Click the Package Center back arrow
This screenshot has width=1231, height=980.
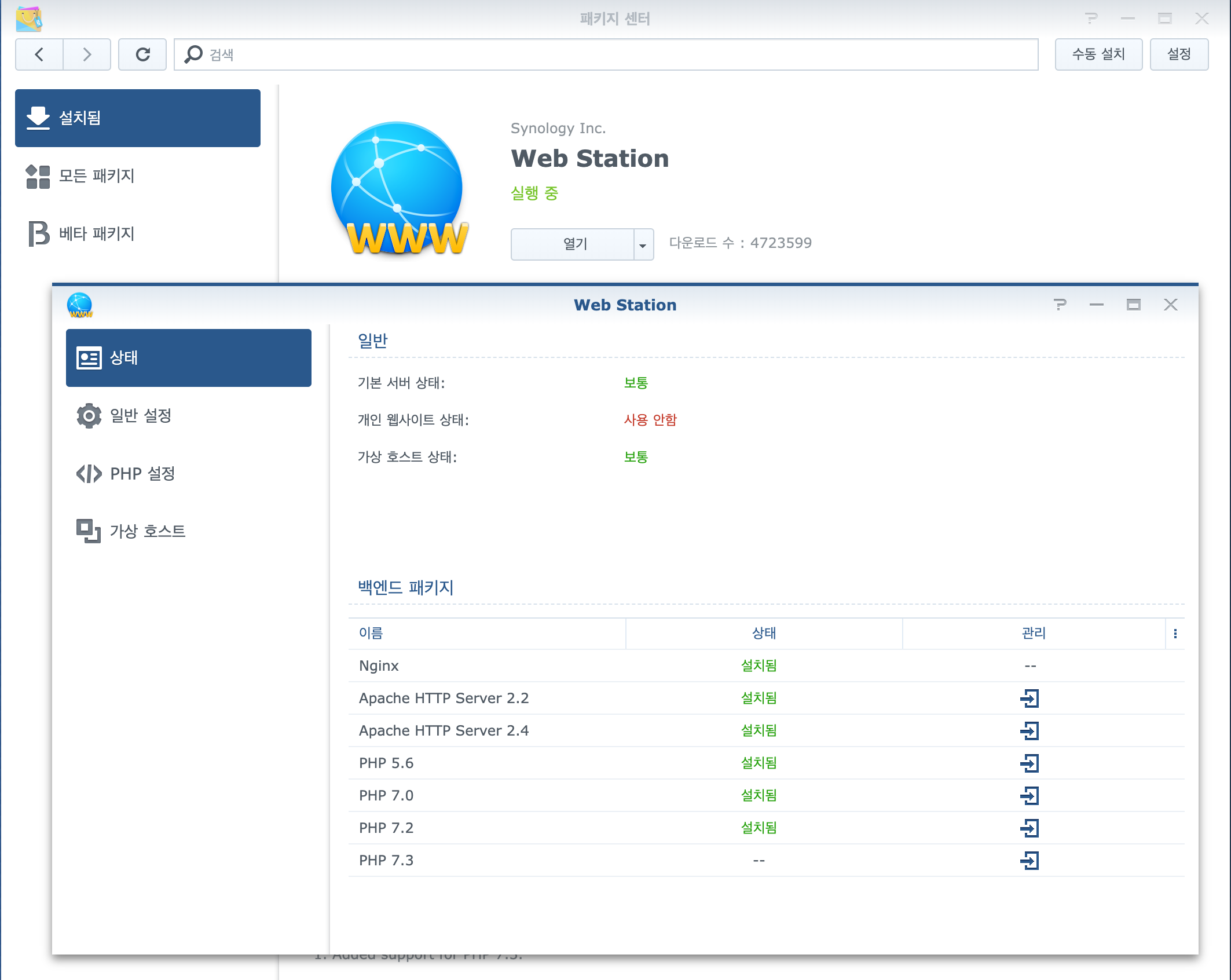click(39, 54)
